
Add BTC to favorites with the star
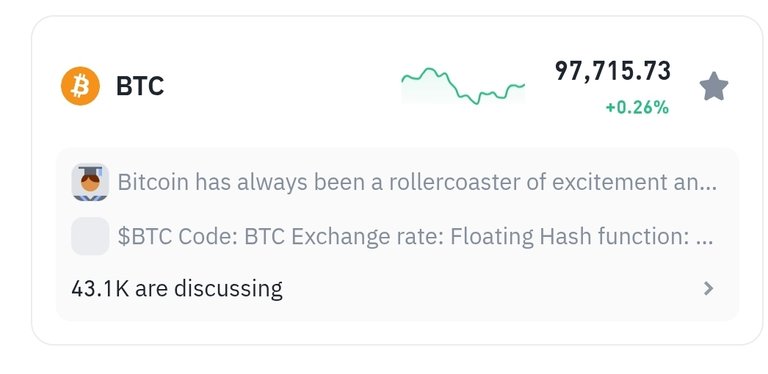(714, 87)
